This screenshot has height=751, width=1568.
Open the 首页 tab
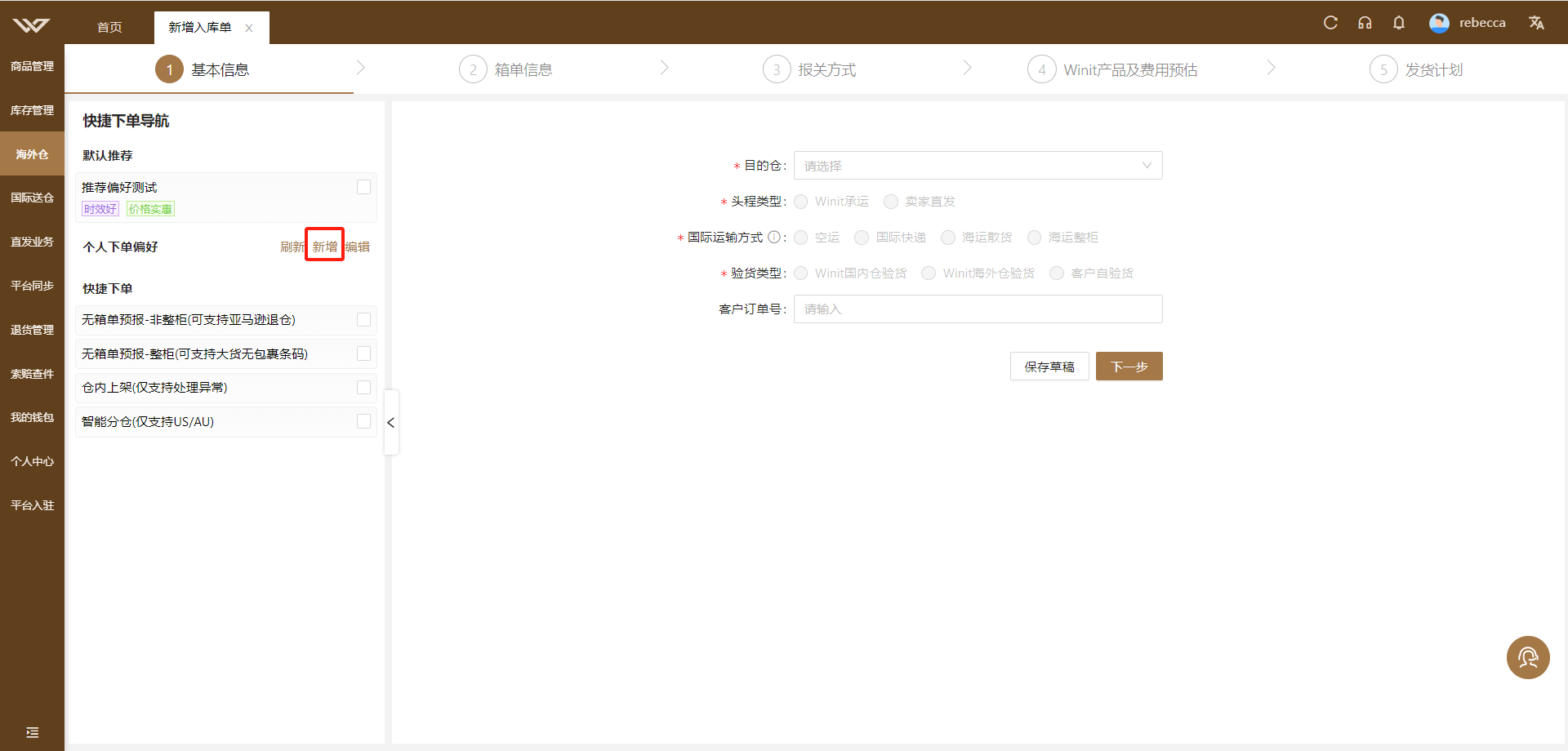(109, 28)
